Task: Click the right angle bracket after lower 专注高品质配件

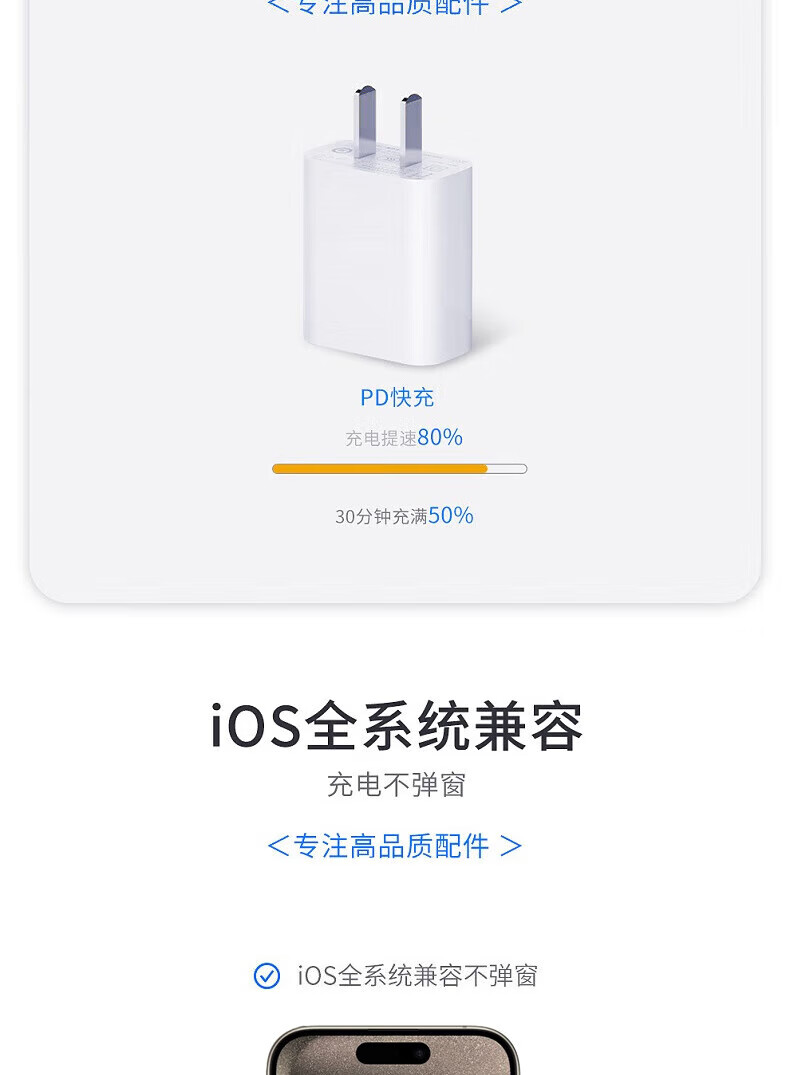Action: pos(511,847)
